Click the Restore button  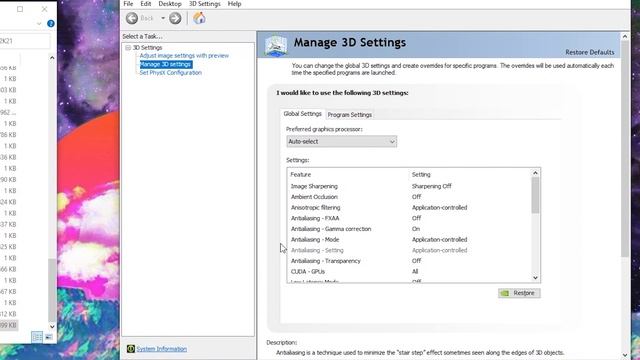(519, 293)
